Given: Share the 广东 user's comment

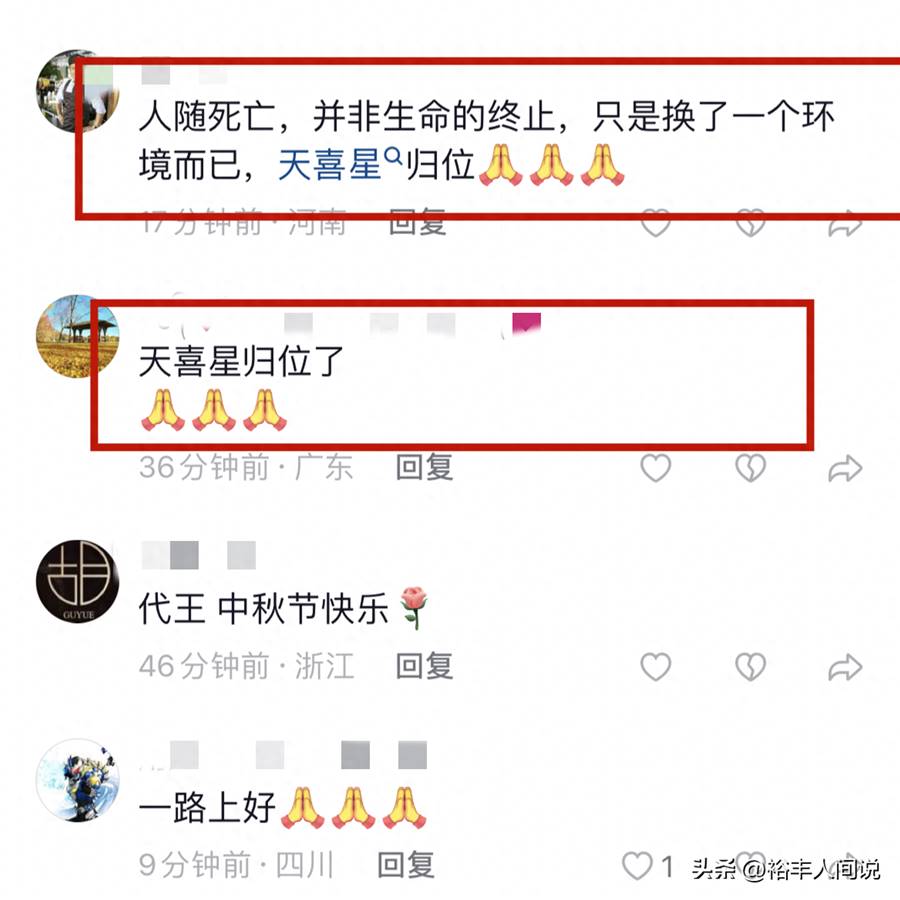Looking at the screenshot, I should 845,468.
